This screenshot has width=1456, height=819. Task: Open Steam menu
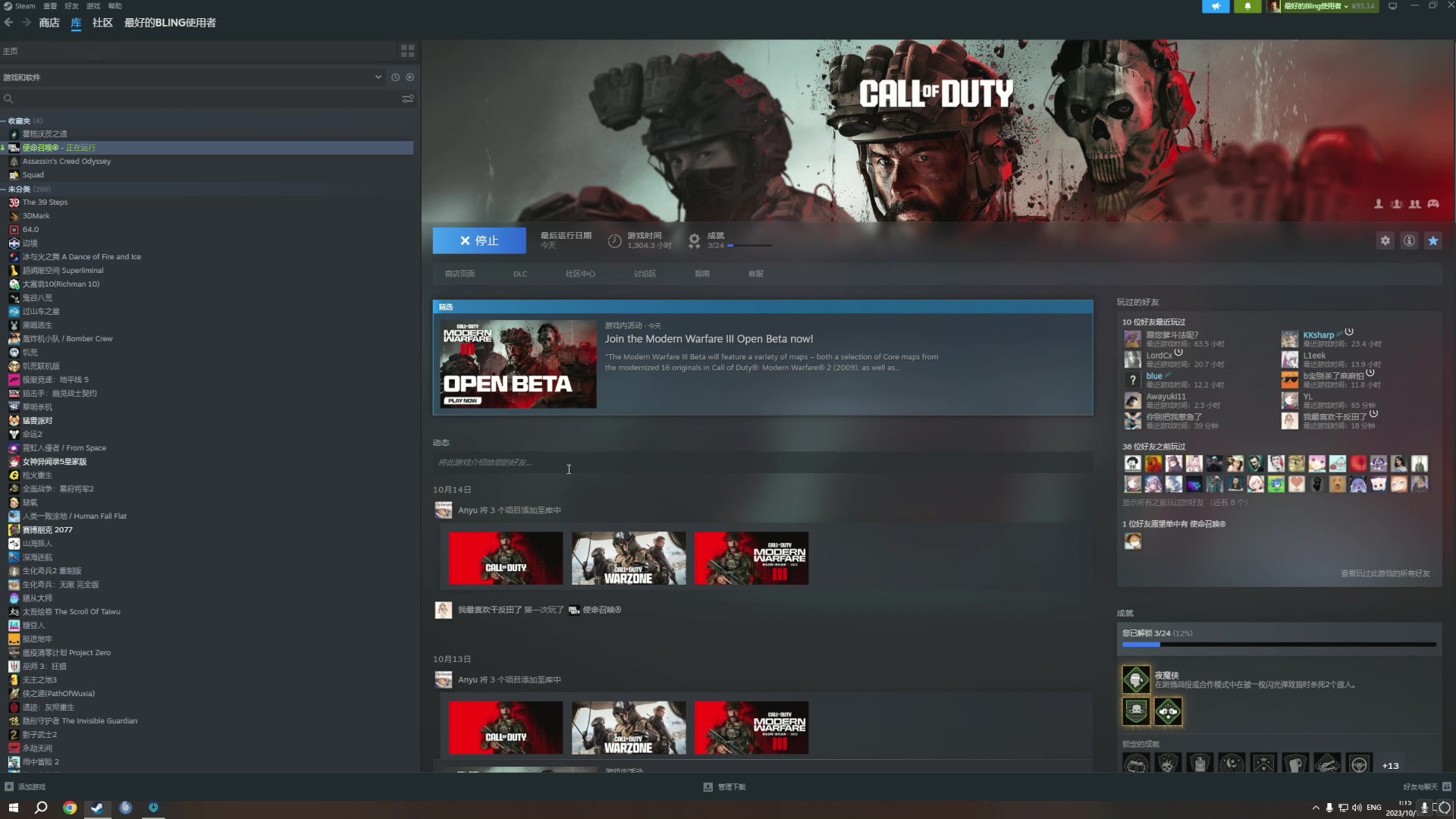click(x=20, y=6)
